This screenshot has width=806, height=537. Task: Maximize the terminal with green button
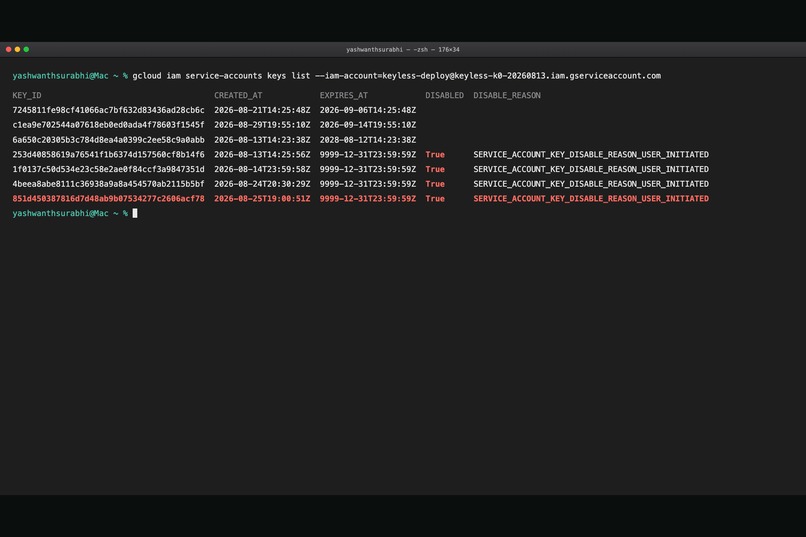(26, 49)
